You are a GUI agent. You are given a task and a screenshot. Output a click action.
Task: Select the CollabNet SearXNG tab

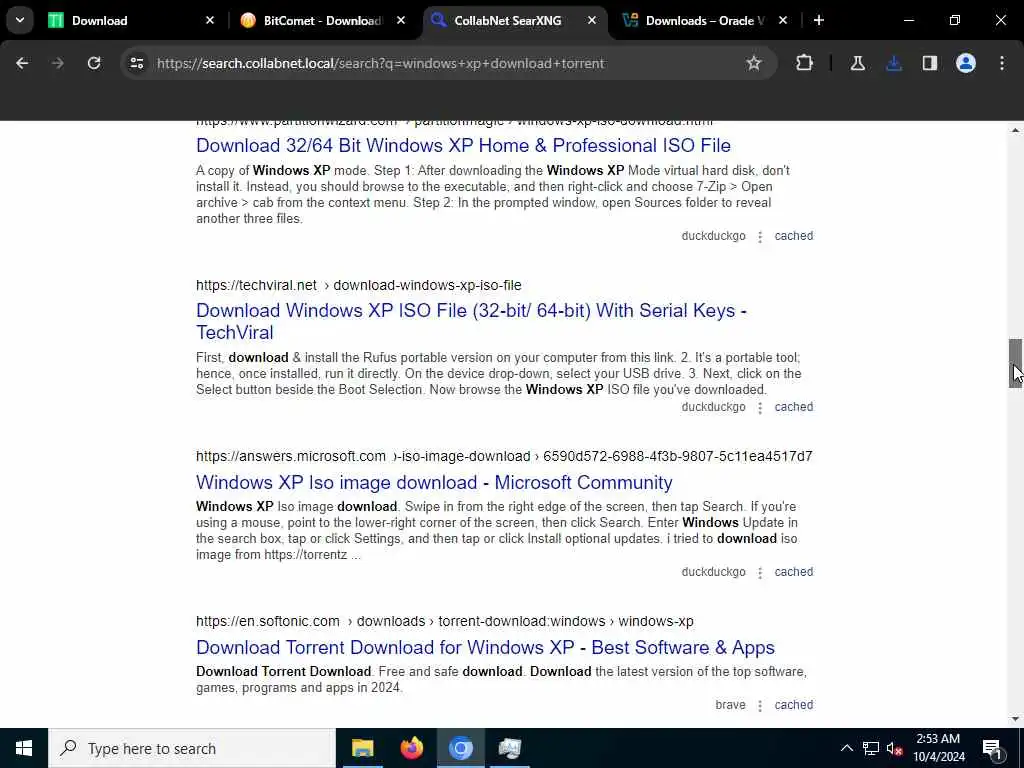click(x=507, y=20)
